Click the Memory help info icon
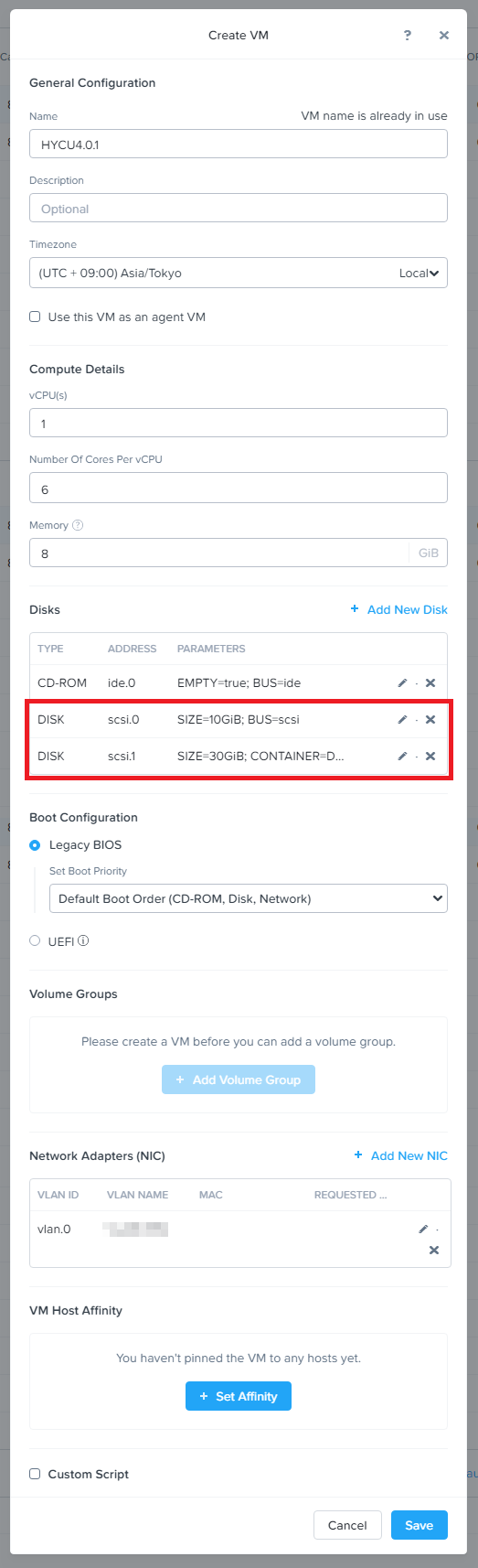The height and width of the screenshot is (1568, 478). 78,525
